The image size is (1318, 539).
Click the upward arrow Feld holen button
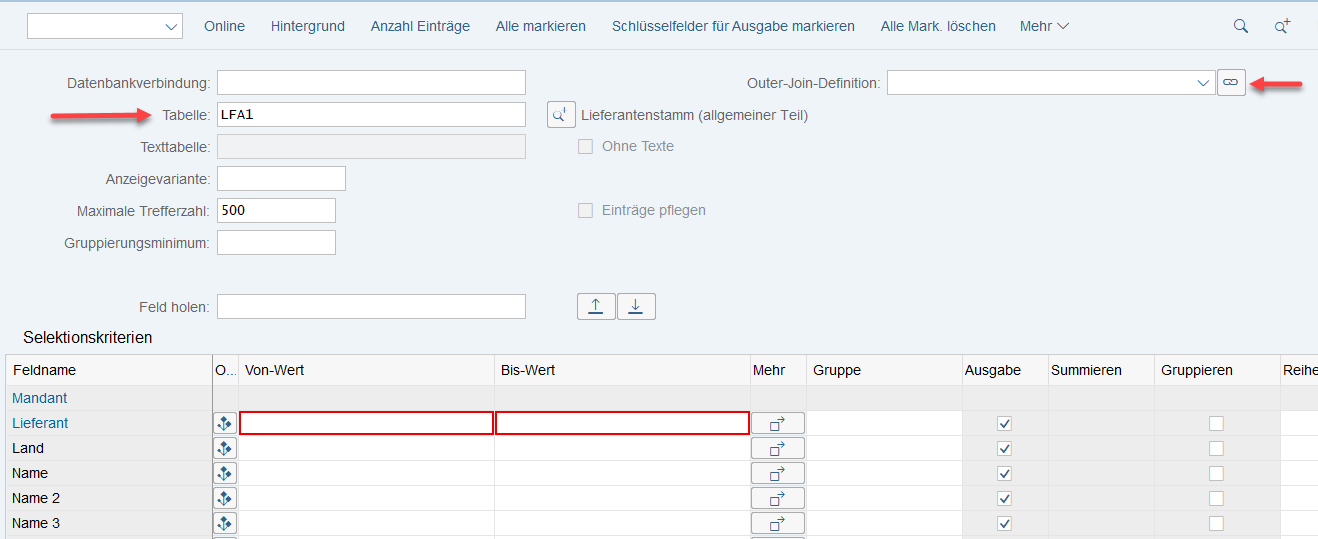[x=596, y=306]
